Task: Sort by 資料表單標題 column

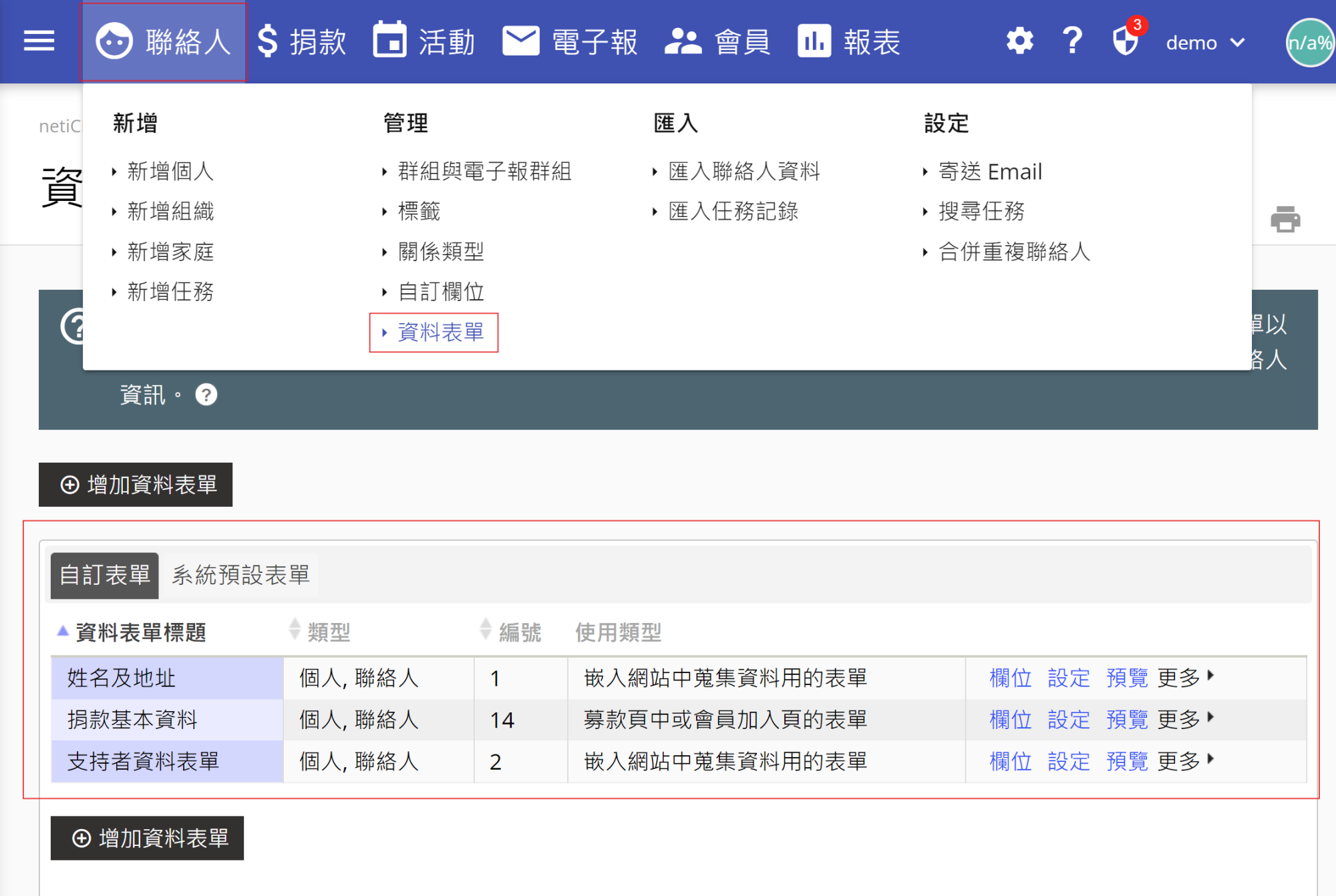Action: pyautogui.click(x=140, y=632)
